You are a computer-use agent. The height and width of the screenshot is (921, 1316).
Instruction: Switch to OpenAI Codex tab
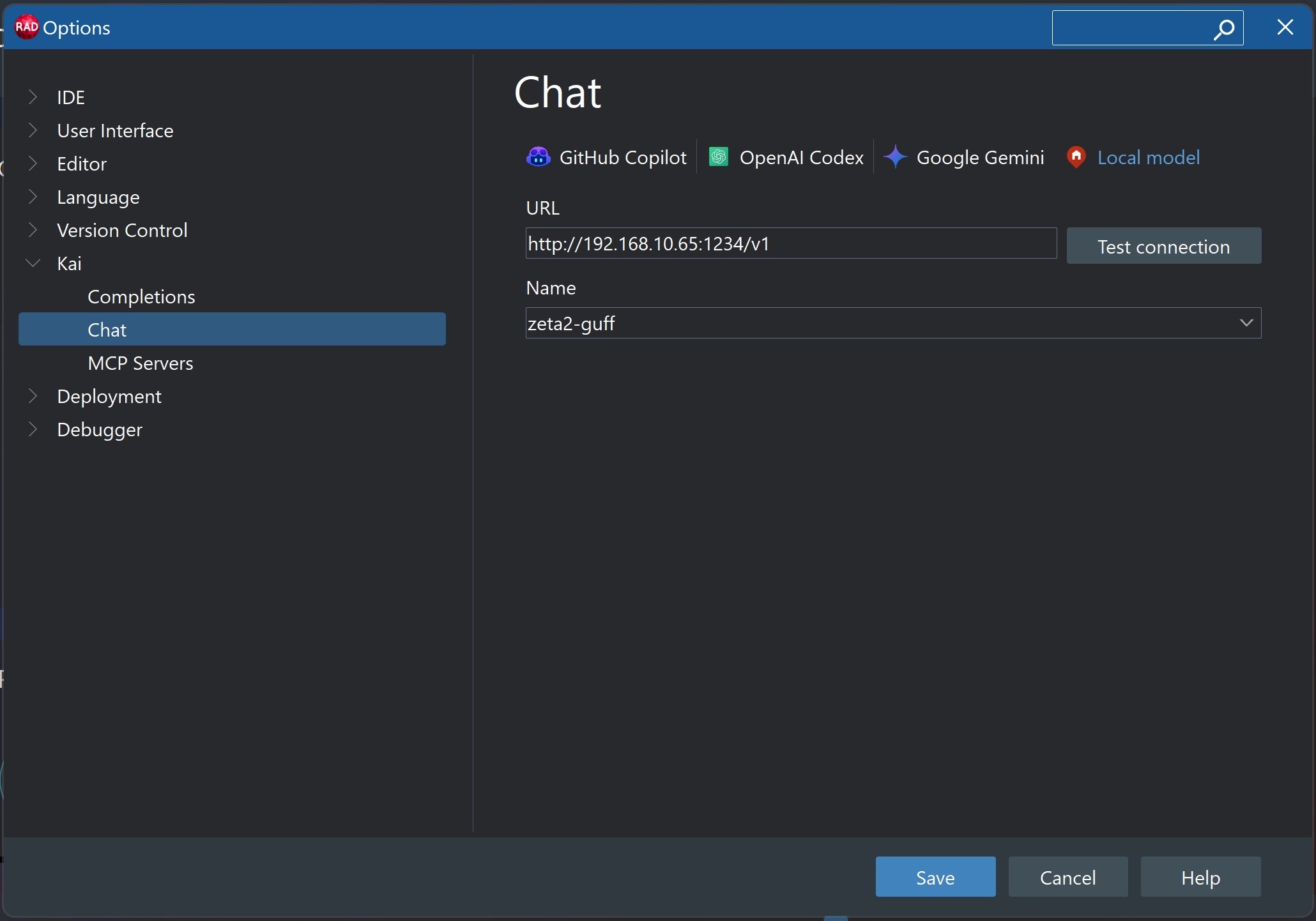pos(786,157)
